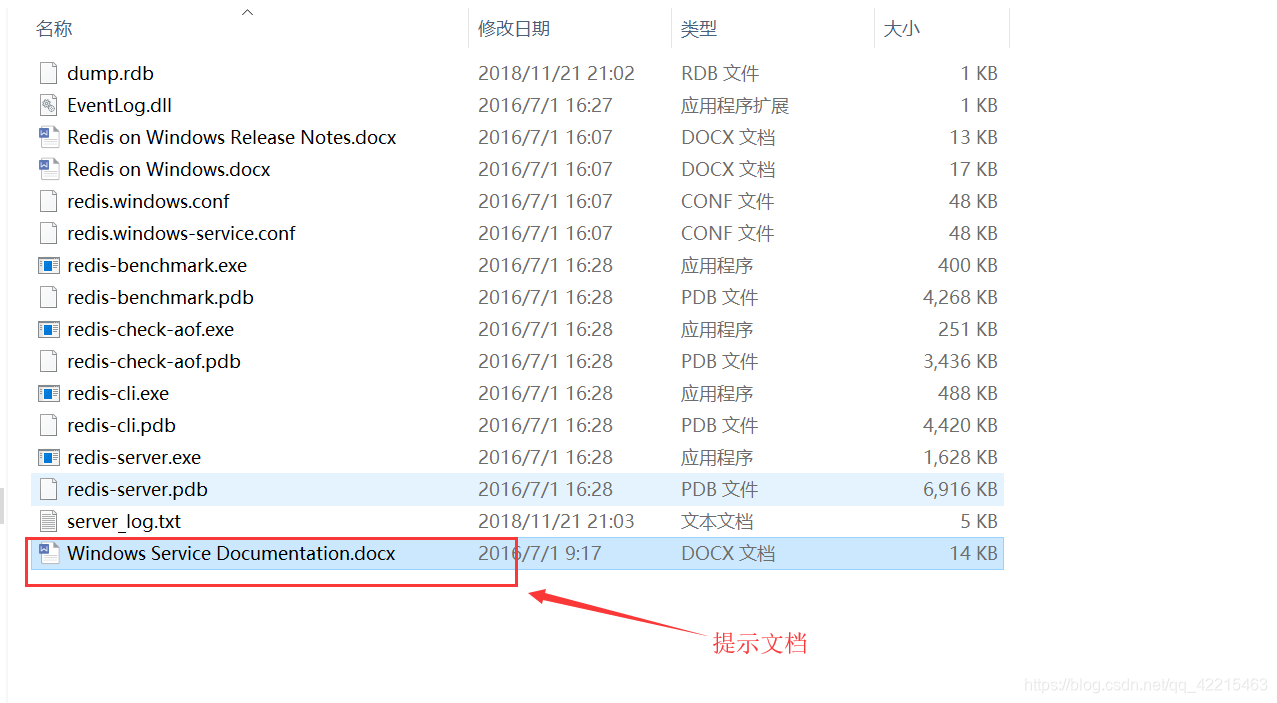Click the 2016/7/1 16:27 date of EventLog.dll
Image resolution: width=1277 pixels, height=703 pixels.
545,105
